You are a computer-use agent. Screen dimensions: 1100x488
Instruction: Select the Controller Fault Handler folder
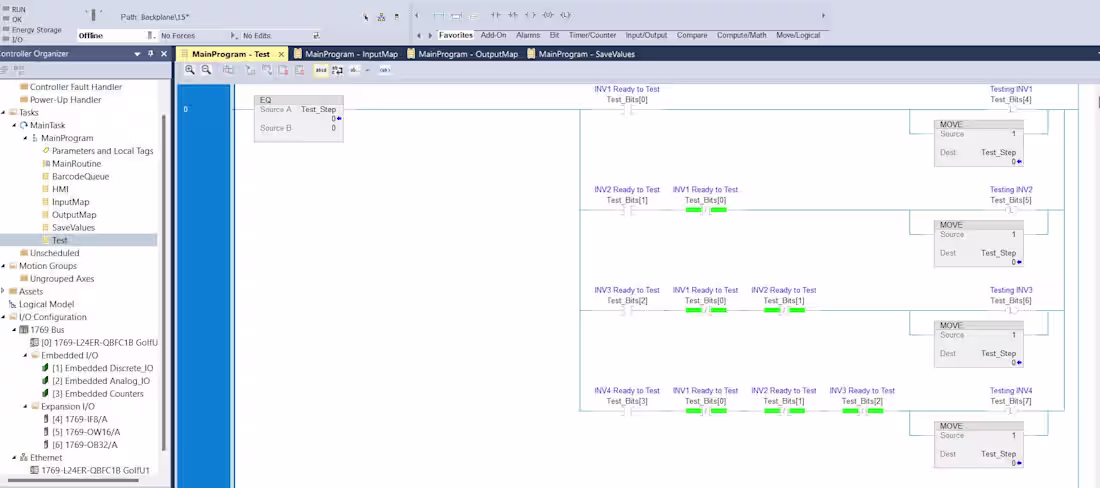[x=75, y=87]
